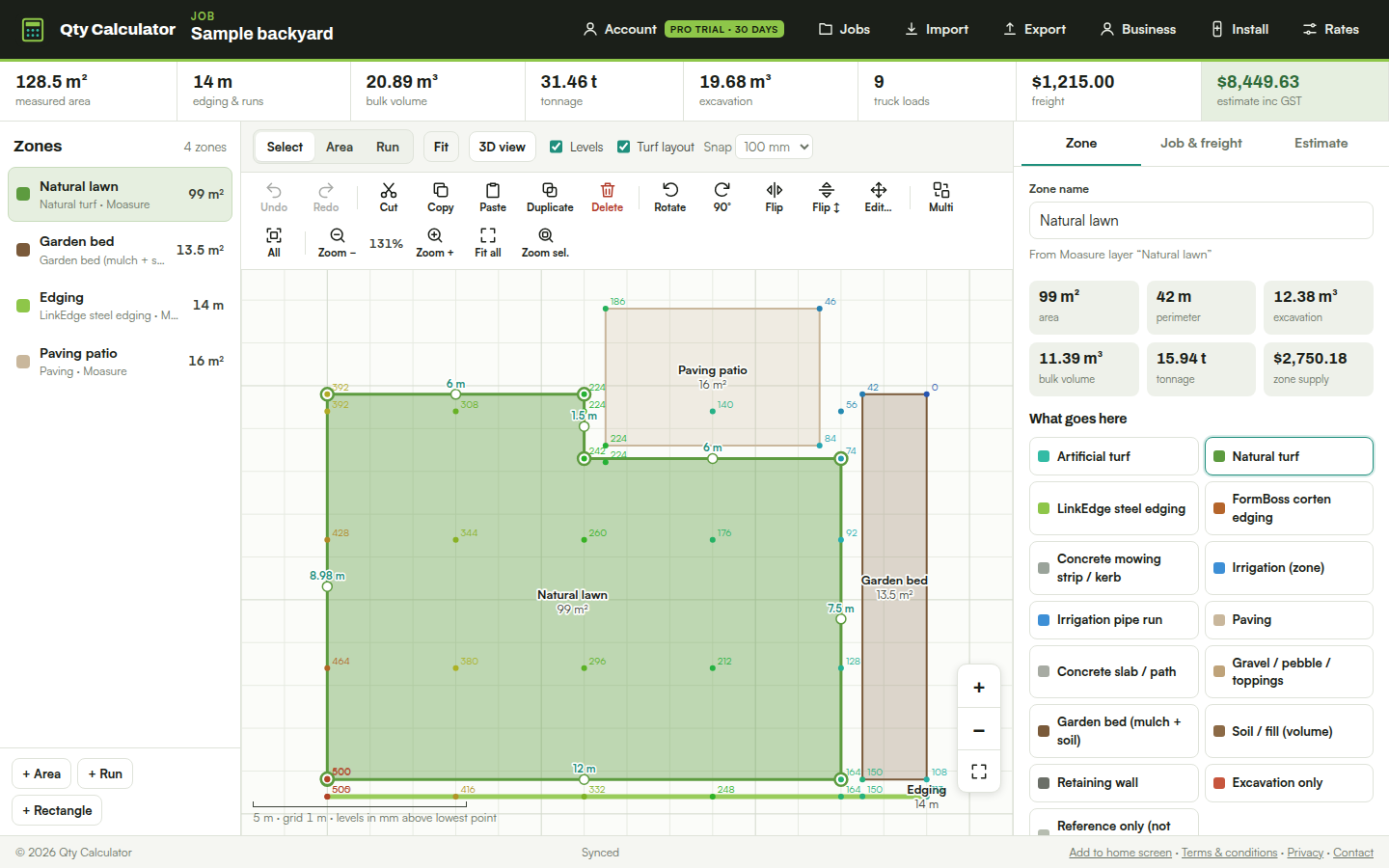This screenshot has width=1389, height=868.
Task: Click the + Area button
Action: [x=41, y=773]
